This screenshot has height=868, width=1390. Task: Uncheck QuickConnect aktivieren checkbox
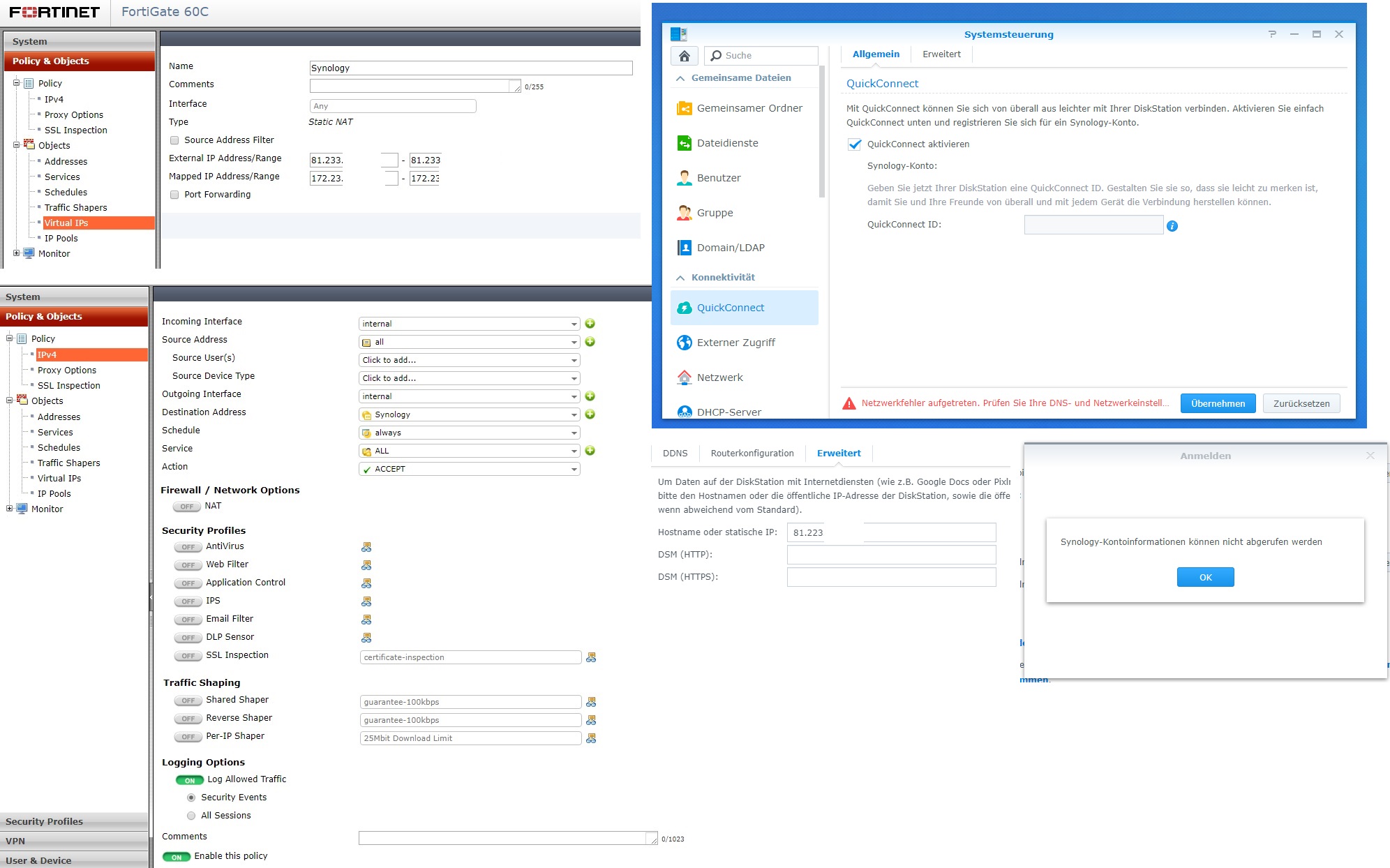[x=854, y=144]
